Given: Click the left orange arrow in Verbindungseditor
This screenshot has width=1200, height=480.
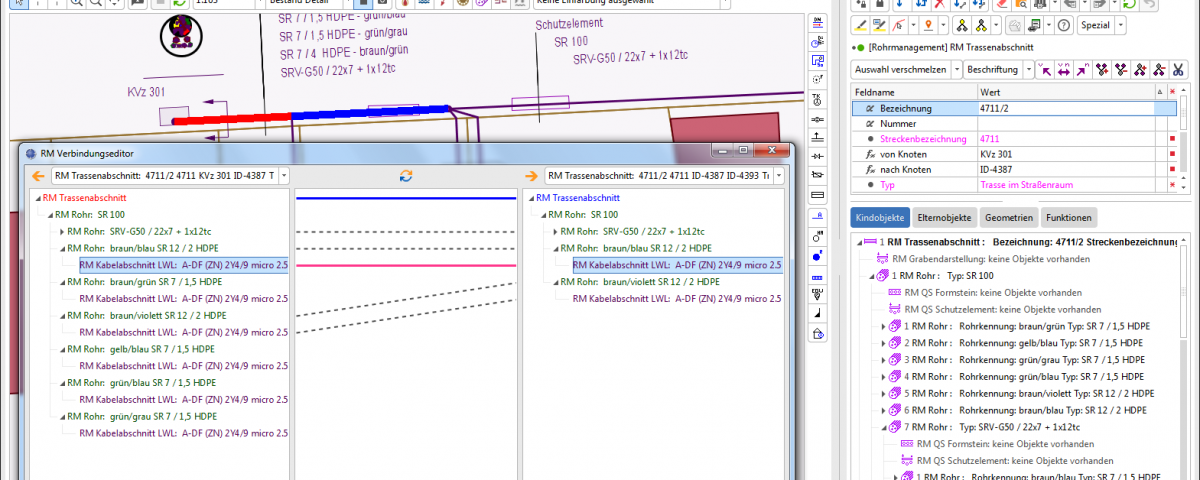Looking at the screenshot, I should 38,176.
